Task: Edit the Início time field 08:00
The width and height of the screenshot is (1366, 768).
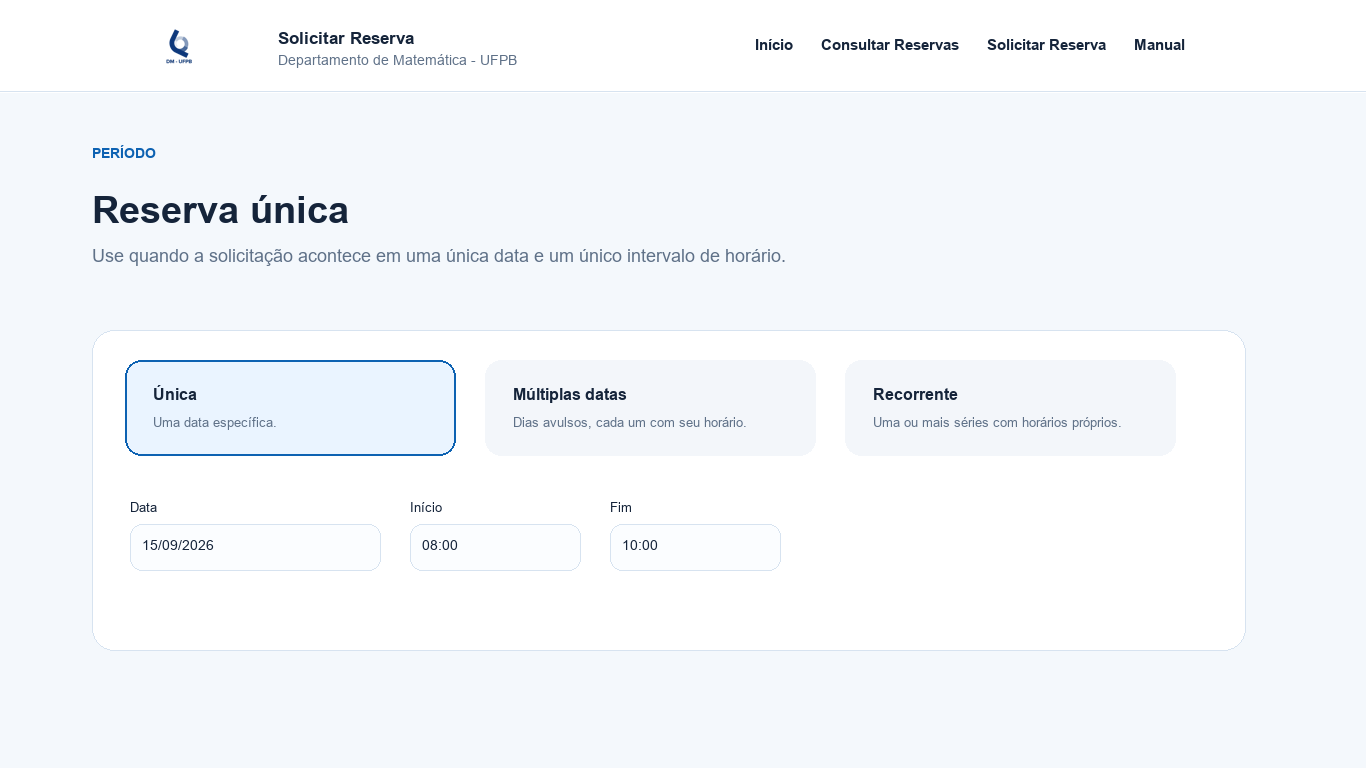Action: [495, 547]
